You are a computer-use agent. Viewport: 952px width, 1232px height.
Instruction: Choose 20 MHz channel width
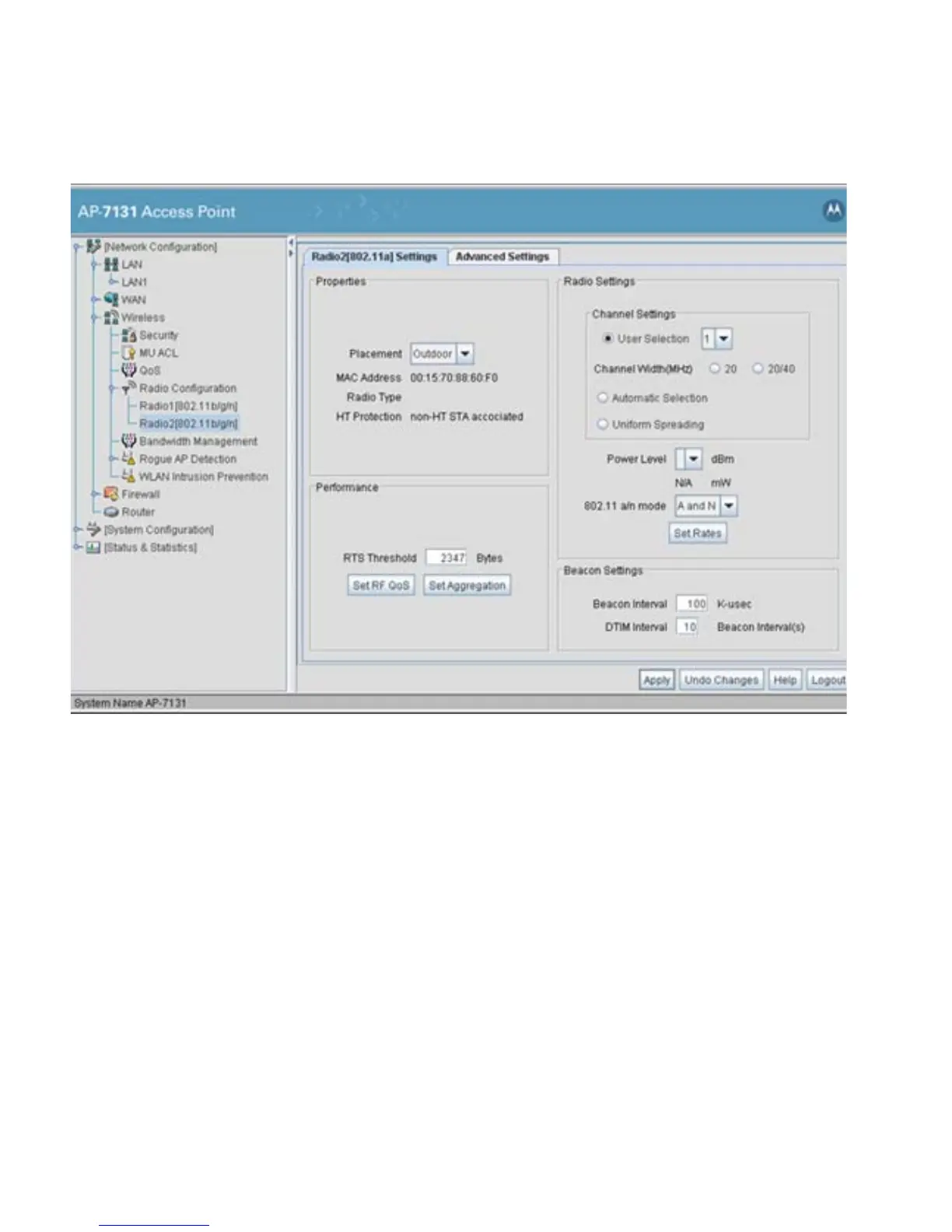pos(715,369)
